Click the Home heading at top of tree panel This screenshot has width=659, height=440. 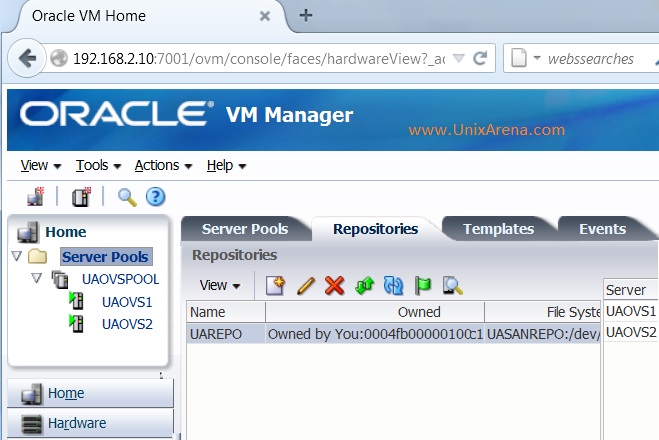[x=66, y=232]
